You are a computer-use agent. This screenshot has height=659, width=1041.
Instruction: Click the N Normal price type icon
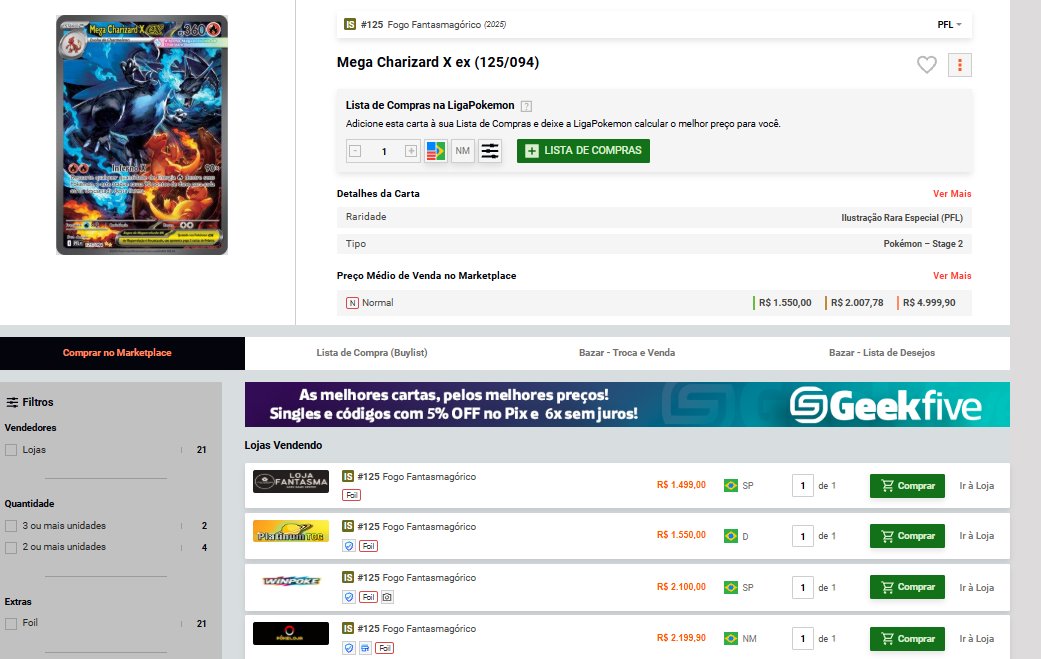click(x=353, y=303)
